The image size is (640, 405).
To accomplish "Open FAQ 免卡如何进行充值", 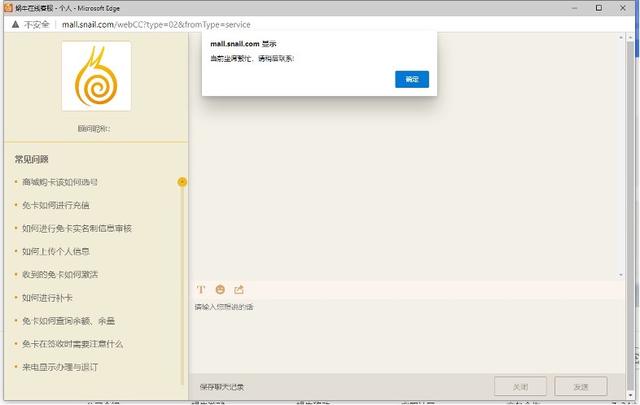I will tap(55, 205).
